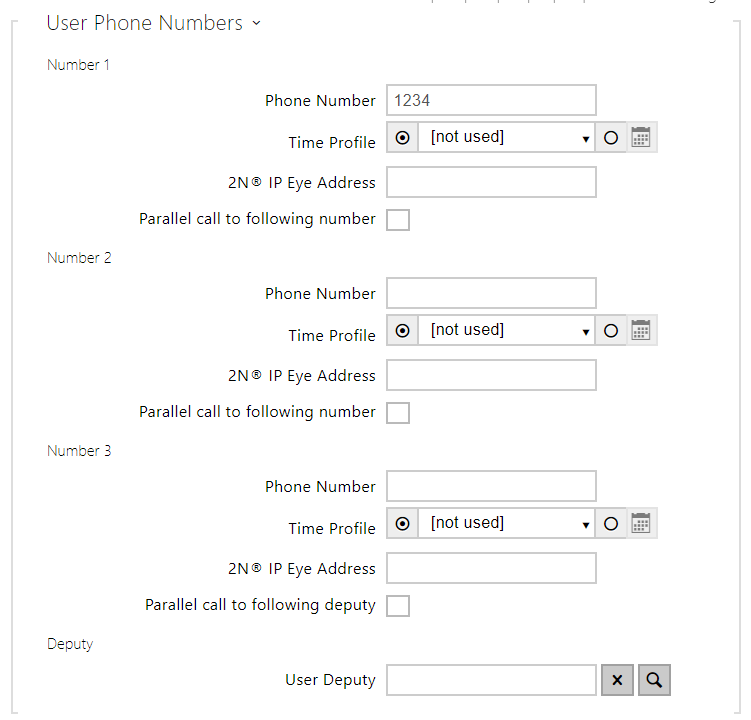Search for a User Deputy with magnifier icon
This screenshot has width=751, height=720.
tap(654, 680)
